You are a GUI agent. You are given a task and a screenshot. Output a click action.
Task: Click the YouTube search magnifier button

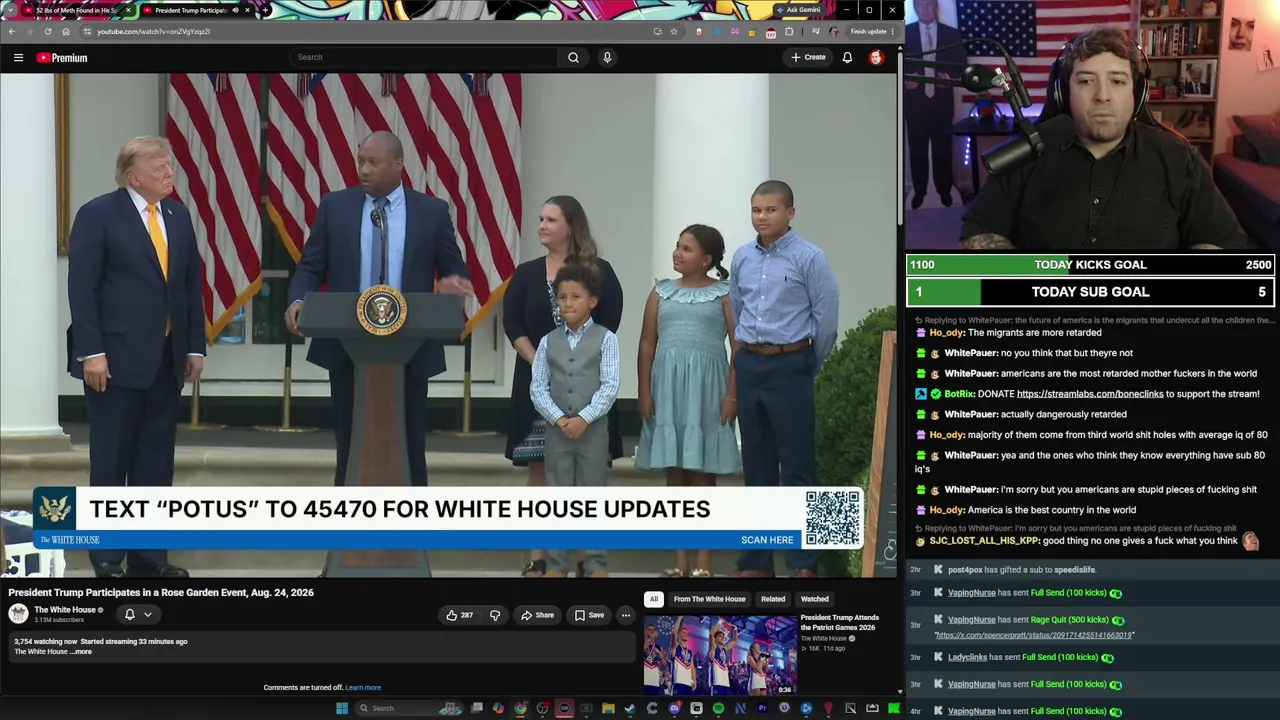(573, 57)
